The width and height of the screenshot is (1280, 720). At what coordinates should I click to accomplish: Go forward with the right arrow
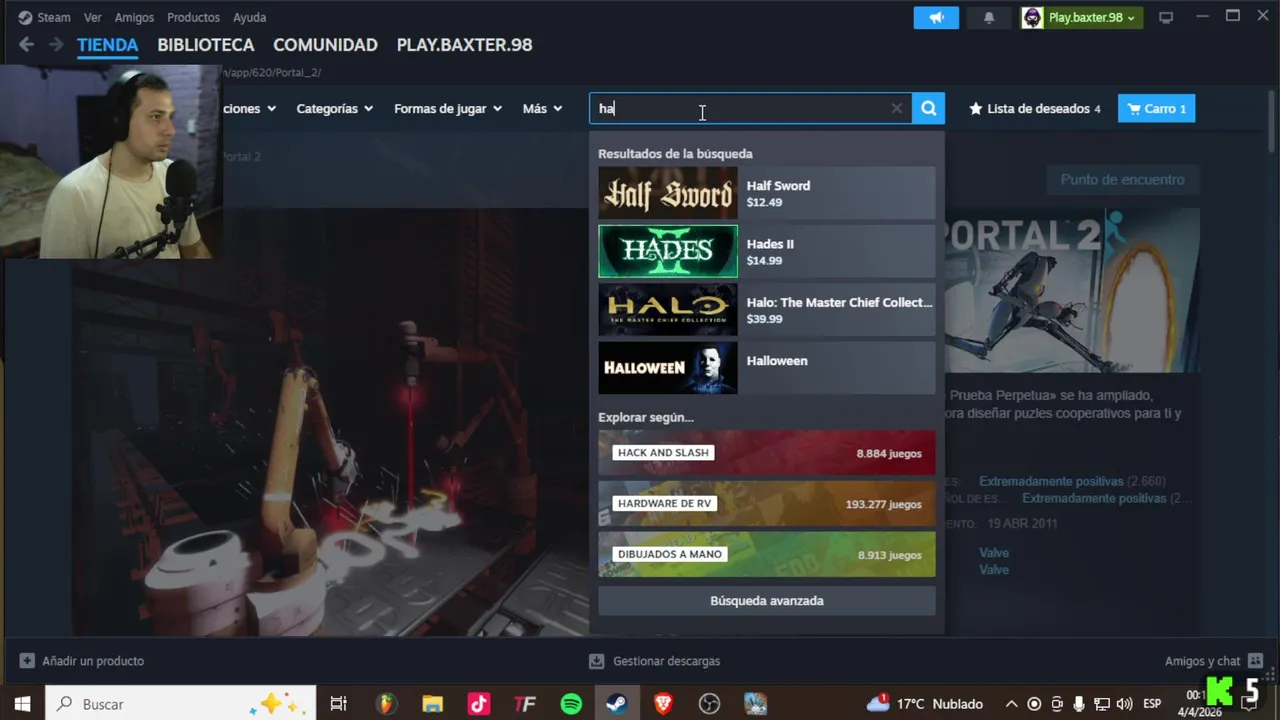point(56,44)
